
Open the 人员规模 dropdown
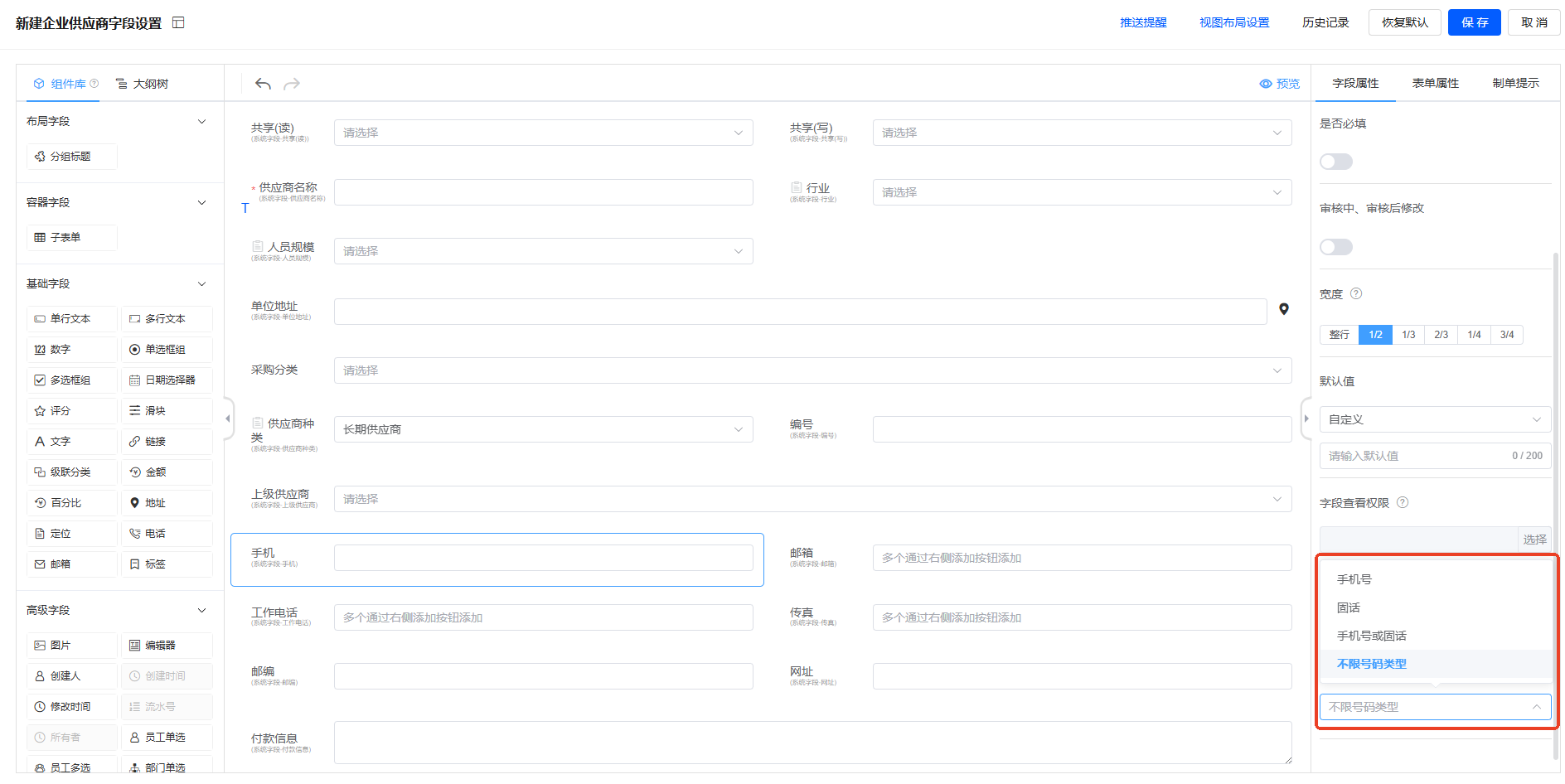(x=544, y=251)
